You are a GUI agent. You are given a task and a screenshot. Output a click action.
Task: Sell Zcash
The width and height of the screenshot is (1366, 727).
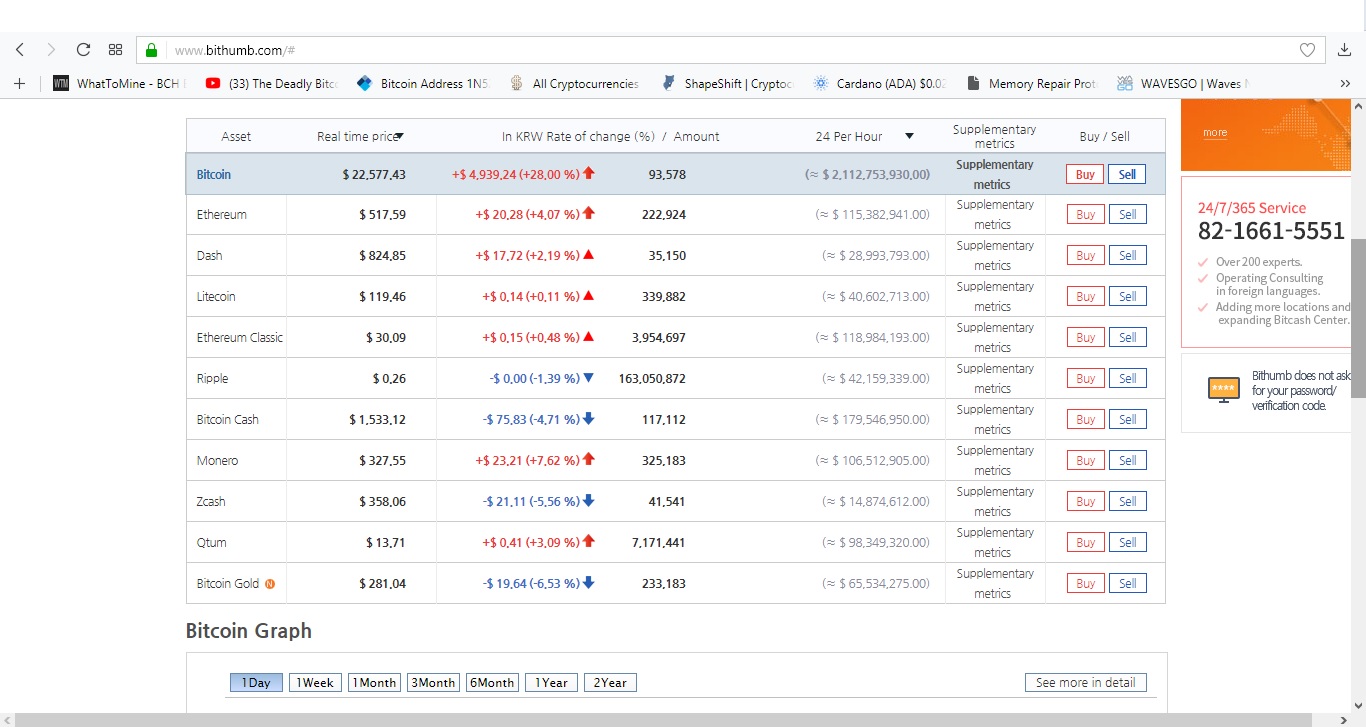point(1127,501)
